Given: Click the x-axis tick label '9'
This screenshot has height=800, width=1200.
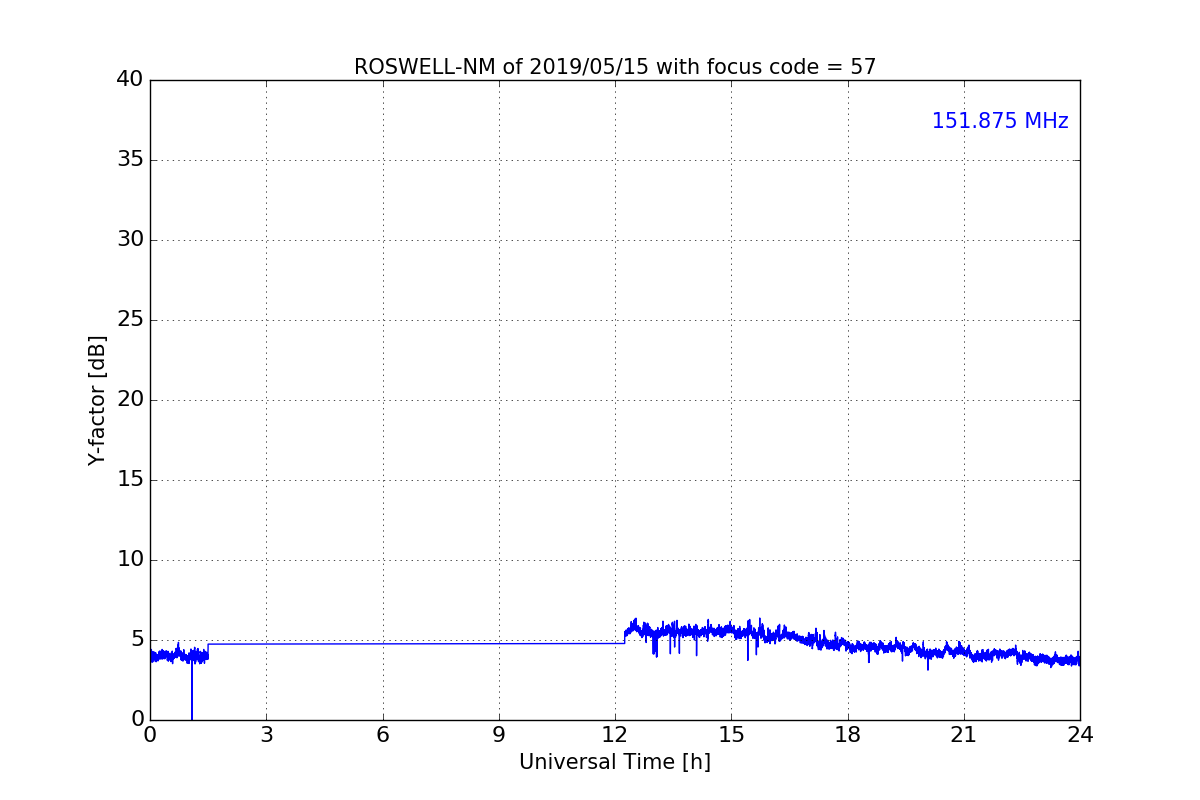Looking at the screenshot, I should [x=499, y=735].
